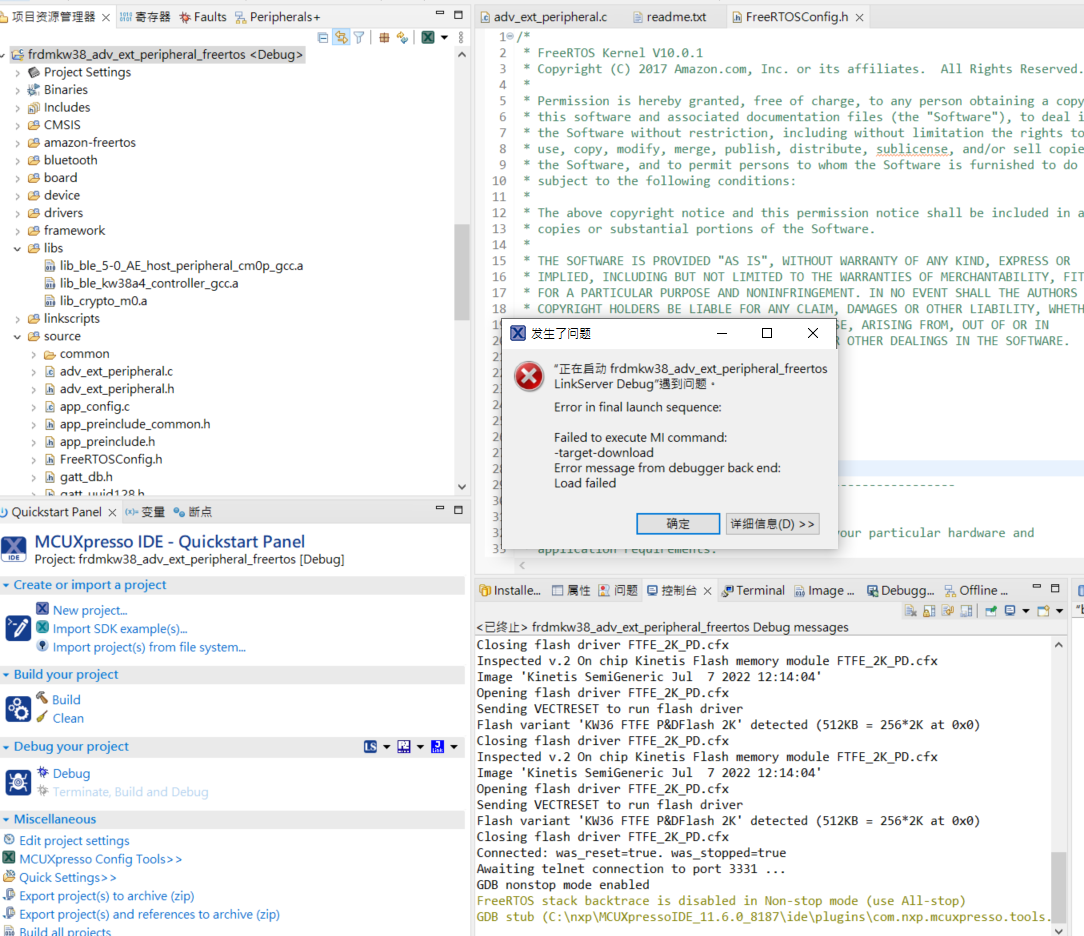The width and height of the screenshot is (1084, 936).
Task: Click the 确定 button in error dialog
Action: [x=677, y=523]
